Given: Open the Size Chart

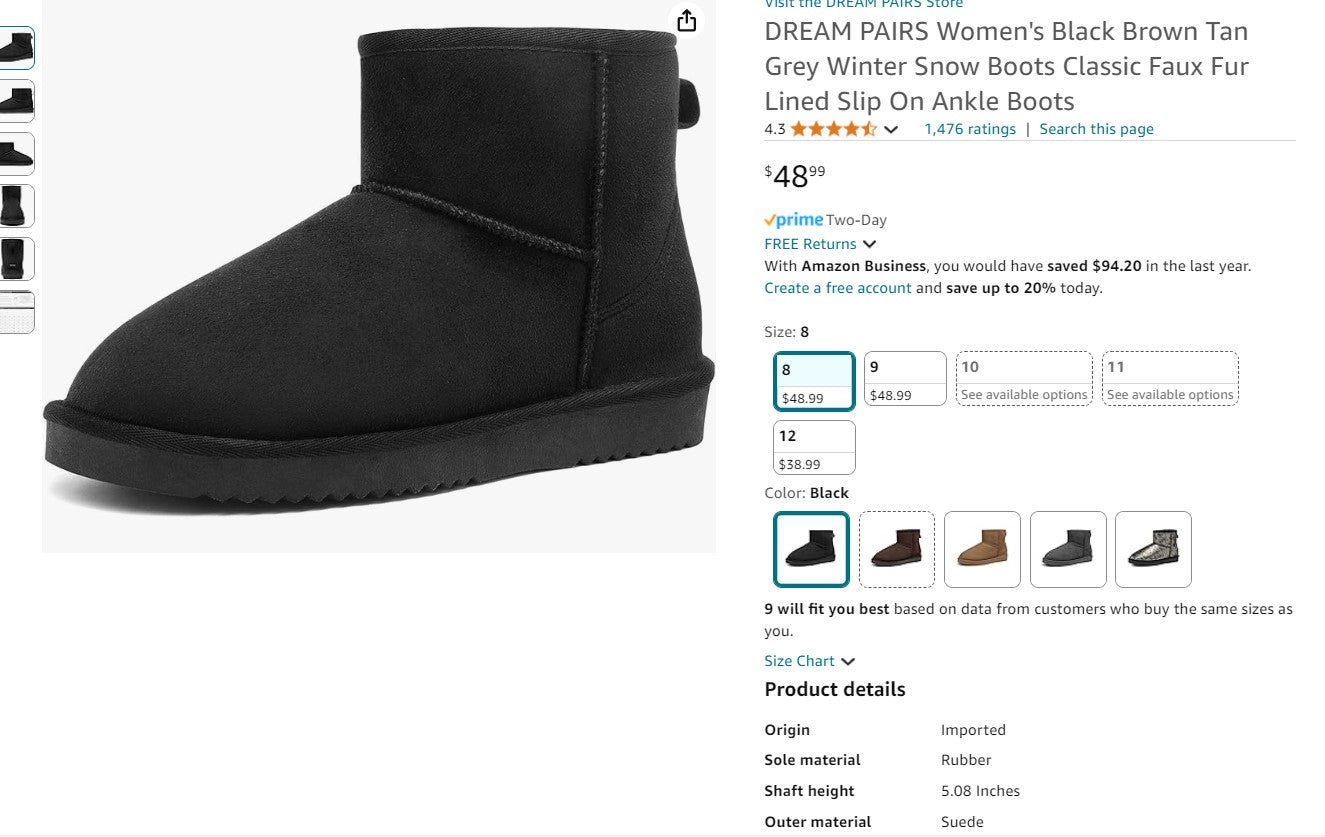Looking at the screenshot, I should pyautogui.click(x=799, y=660).
